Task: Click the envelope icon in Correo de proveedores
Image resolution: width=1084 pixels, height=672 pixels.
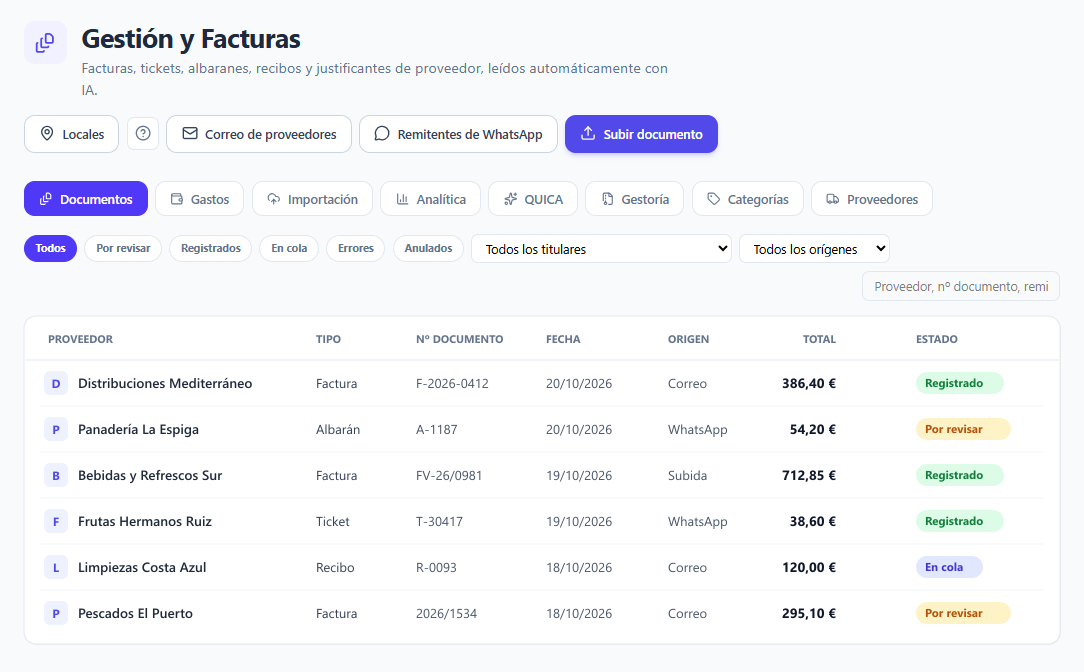Action: coord(190,133)
